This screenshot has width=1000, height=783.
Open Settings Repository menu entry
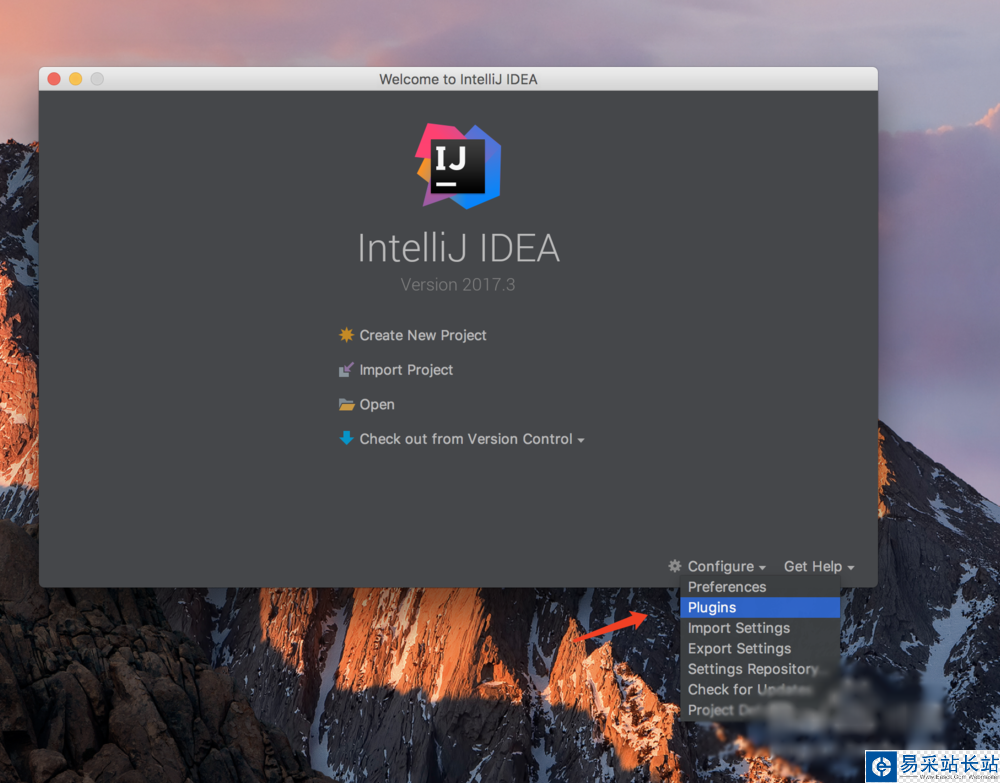tap(760, 669)
